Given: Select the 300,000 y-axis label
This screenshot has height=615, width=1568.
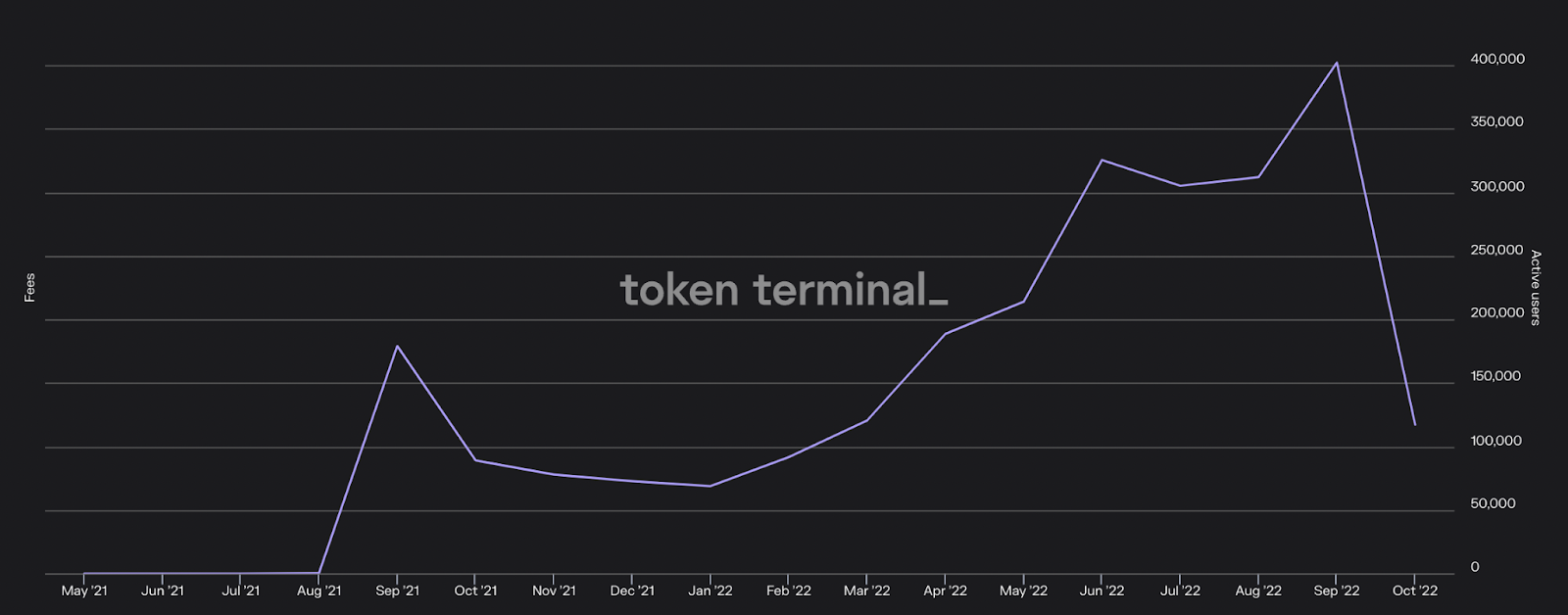Looking at the screenshot, I should point(1496,187).
